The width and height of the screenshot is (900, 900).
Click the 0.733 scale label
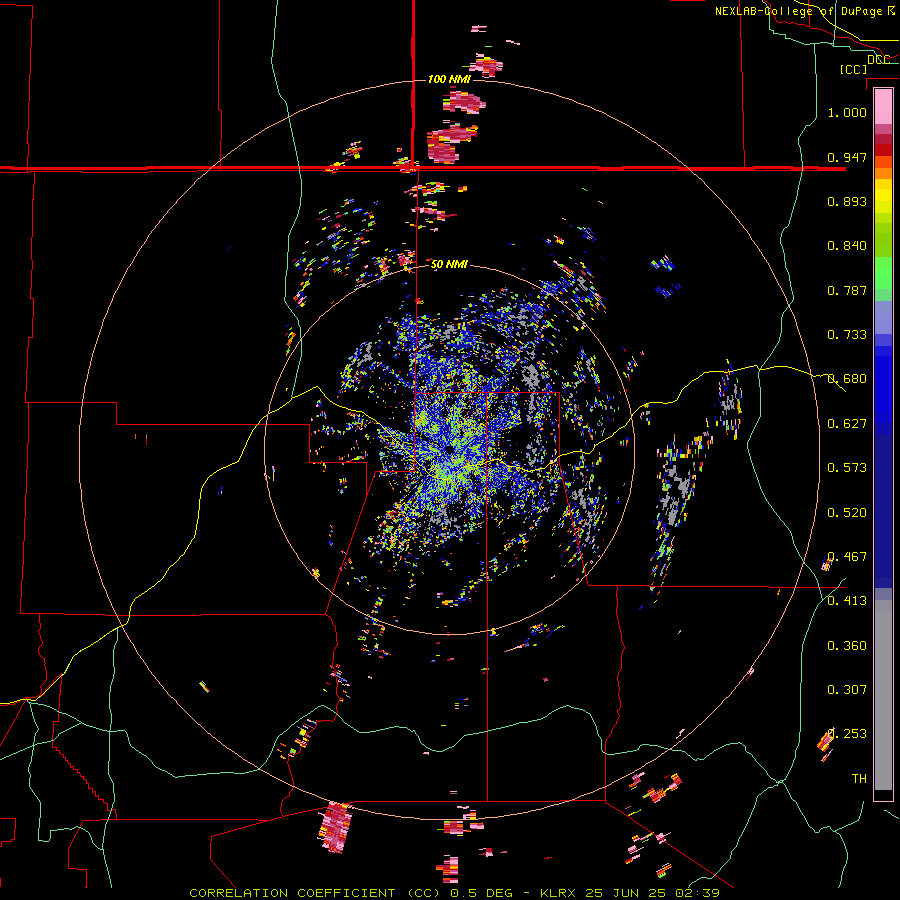tap(847, 335)
